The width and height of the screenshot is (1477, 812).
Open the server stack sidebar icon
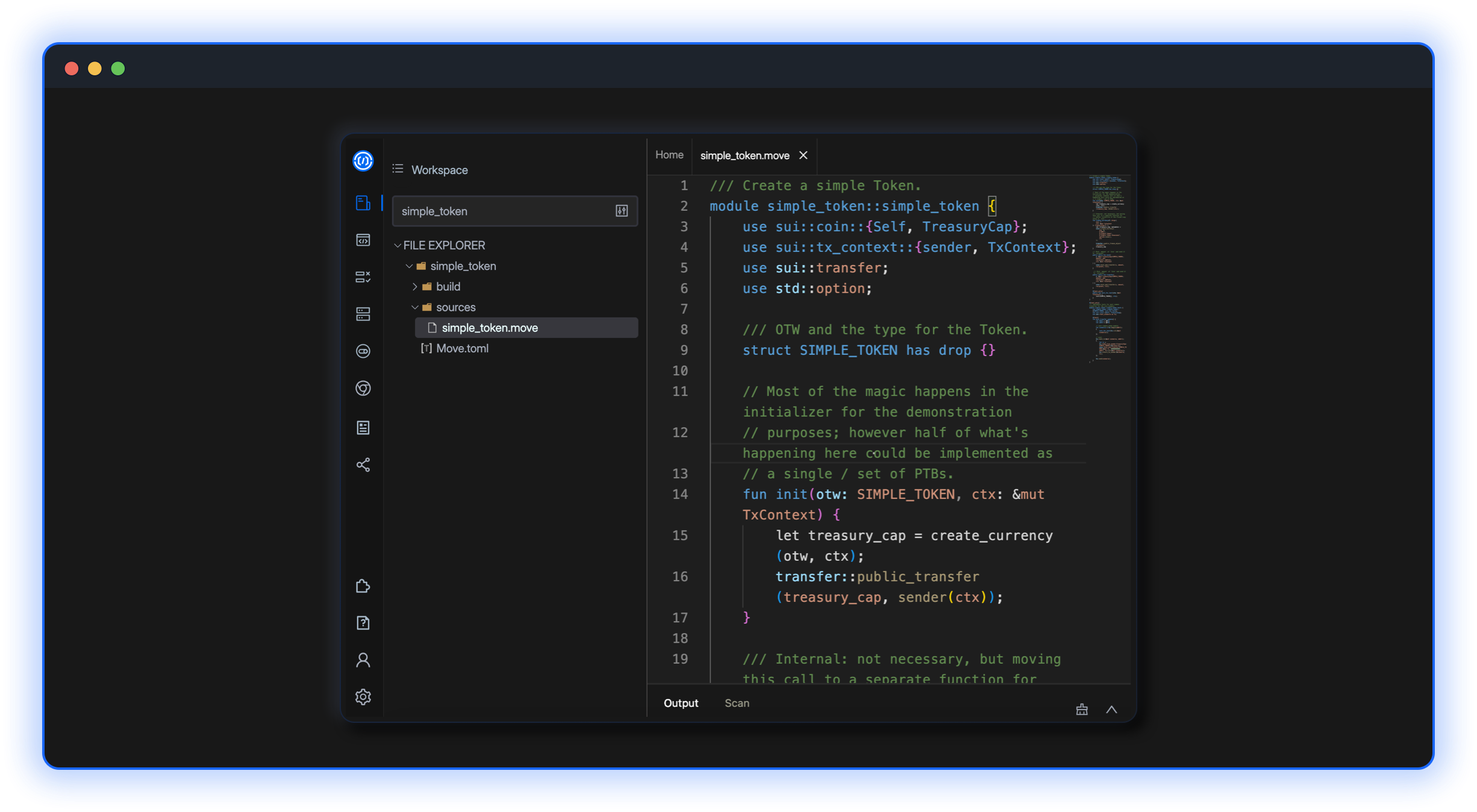pyautogui.click(x=363, y=314)
